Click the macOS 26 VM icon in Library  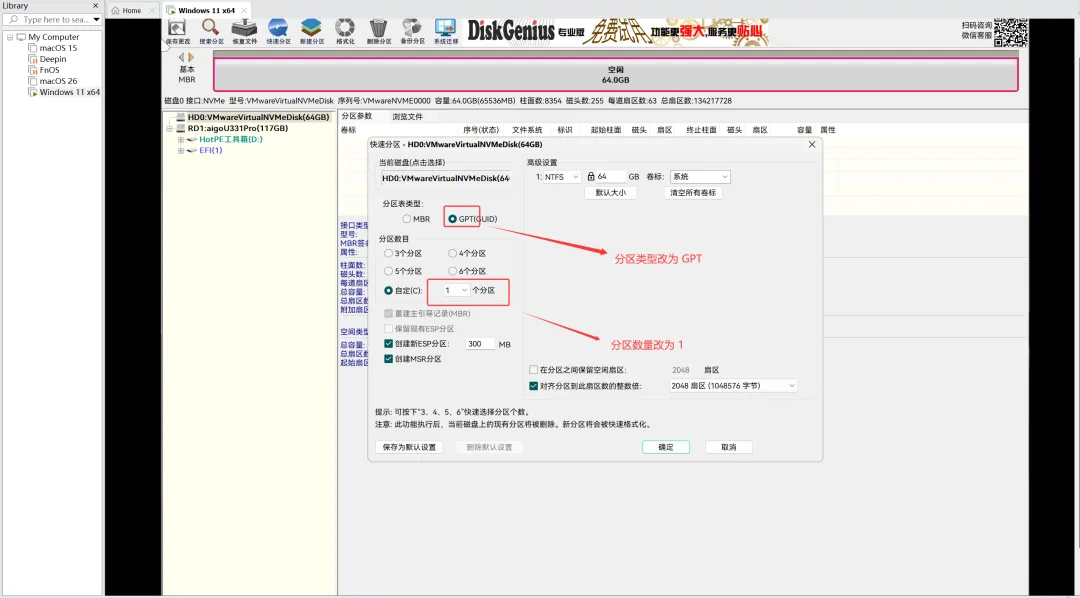(32, 81)
